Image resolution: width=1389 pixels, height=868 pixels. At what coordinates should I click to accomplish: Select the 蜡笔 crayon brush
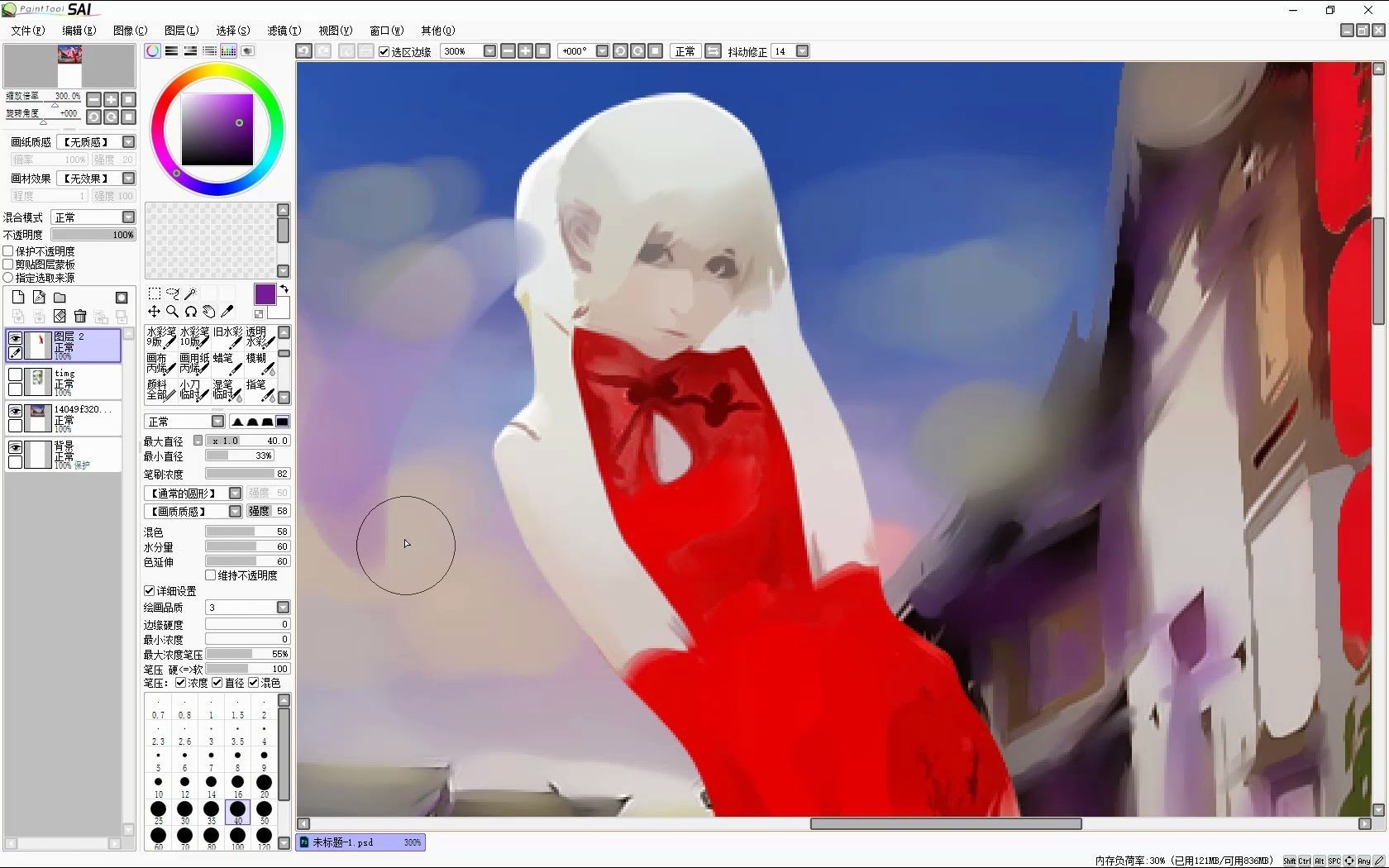227,363
